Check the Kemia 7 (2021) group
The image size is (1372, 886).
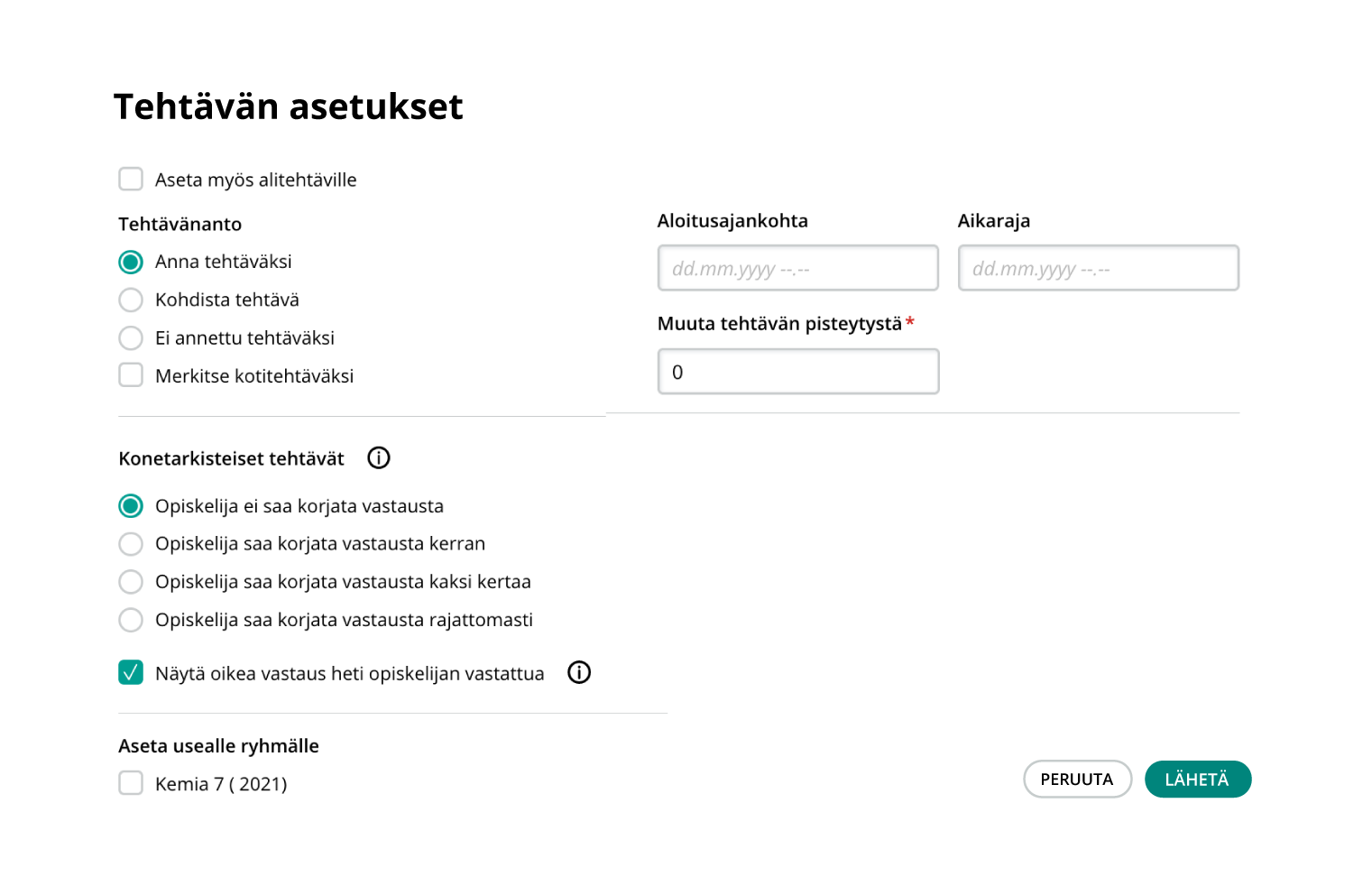point(131,783)
